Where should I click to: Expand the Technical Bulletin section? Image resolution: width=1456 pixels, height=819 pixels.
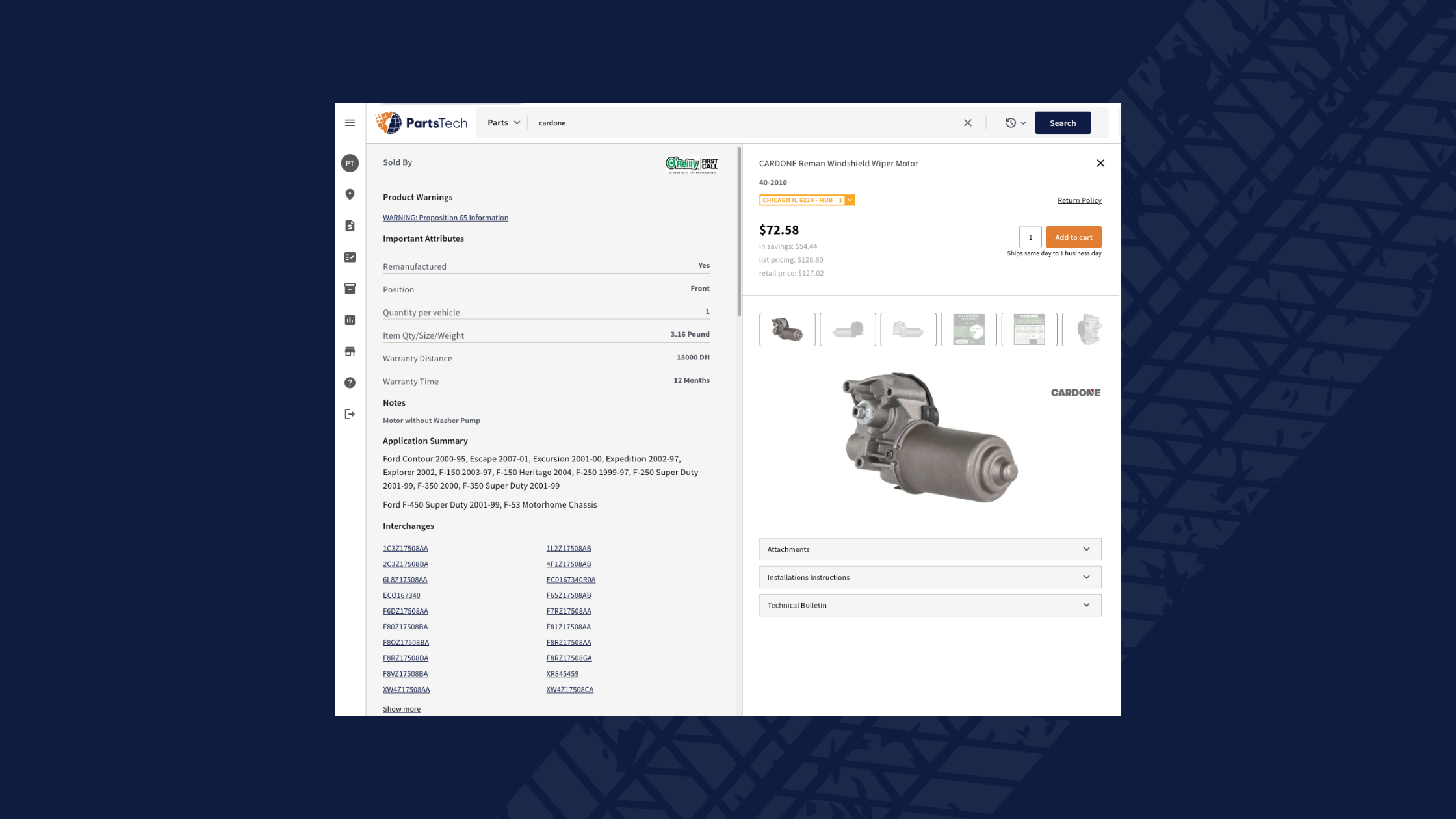point(930,605)
